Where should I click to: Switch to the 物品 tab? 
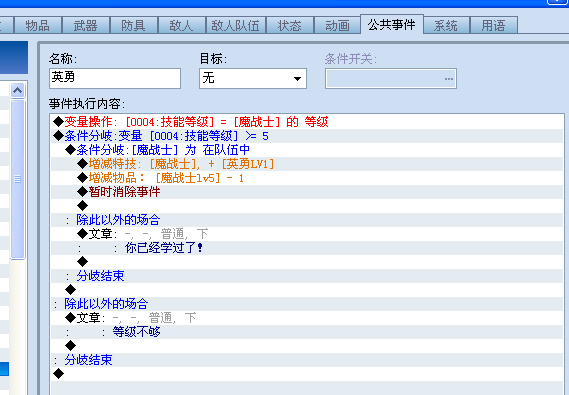(38, 25)
